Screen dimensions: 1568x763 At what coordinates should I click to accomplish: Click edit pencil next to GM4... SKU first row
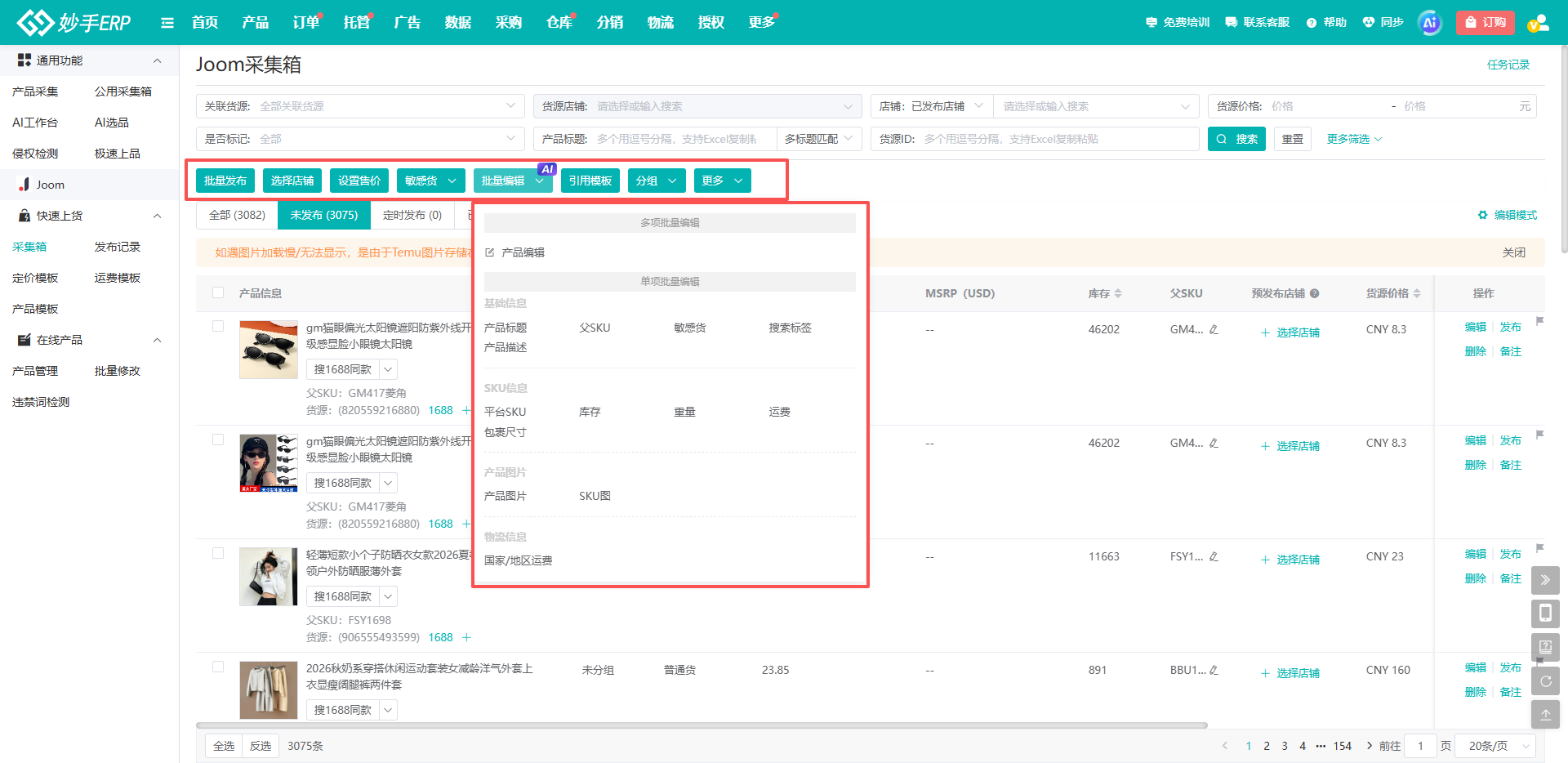1214,329
